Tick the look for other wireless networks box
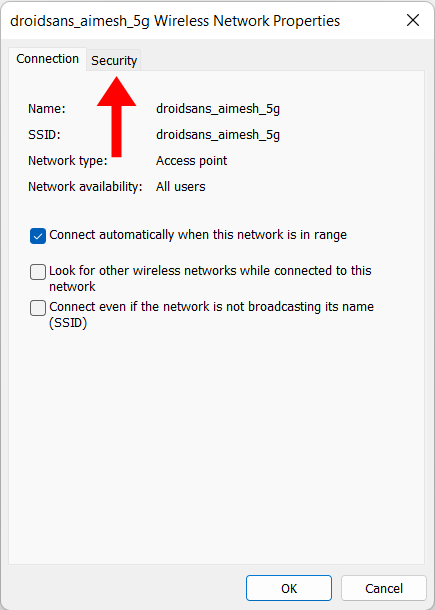This screenshot has height=610, width=435. (38, 272)
